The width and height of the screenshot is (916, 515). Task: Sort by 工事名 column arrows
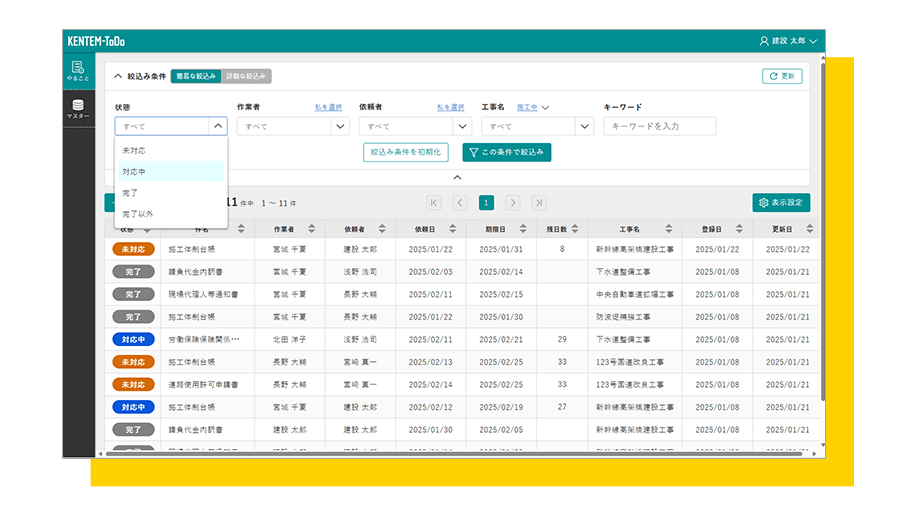pyautogui.click(x=669, y=229)
